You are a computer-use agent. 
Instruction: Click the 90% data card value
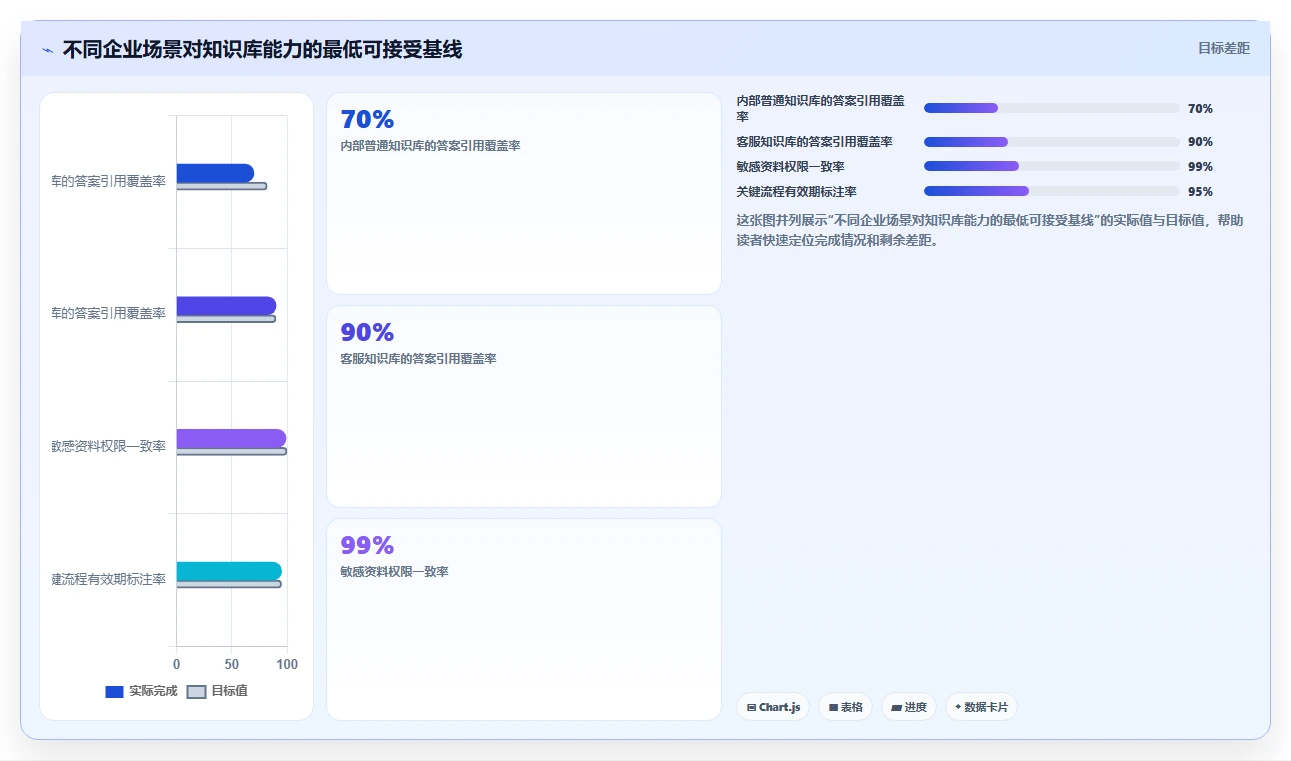pos(367,333)
